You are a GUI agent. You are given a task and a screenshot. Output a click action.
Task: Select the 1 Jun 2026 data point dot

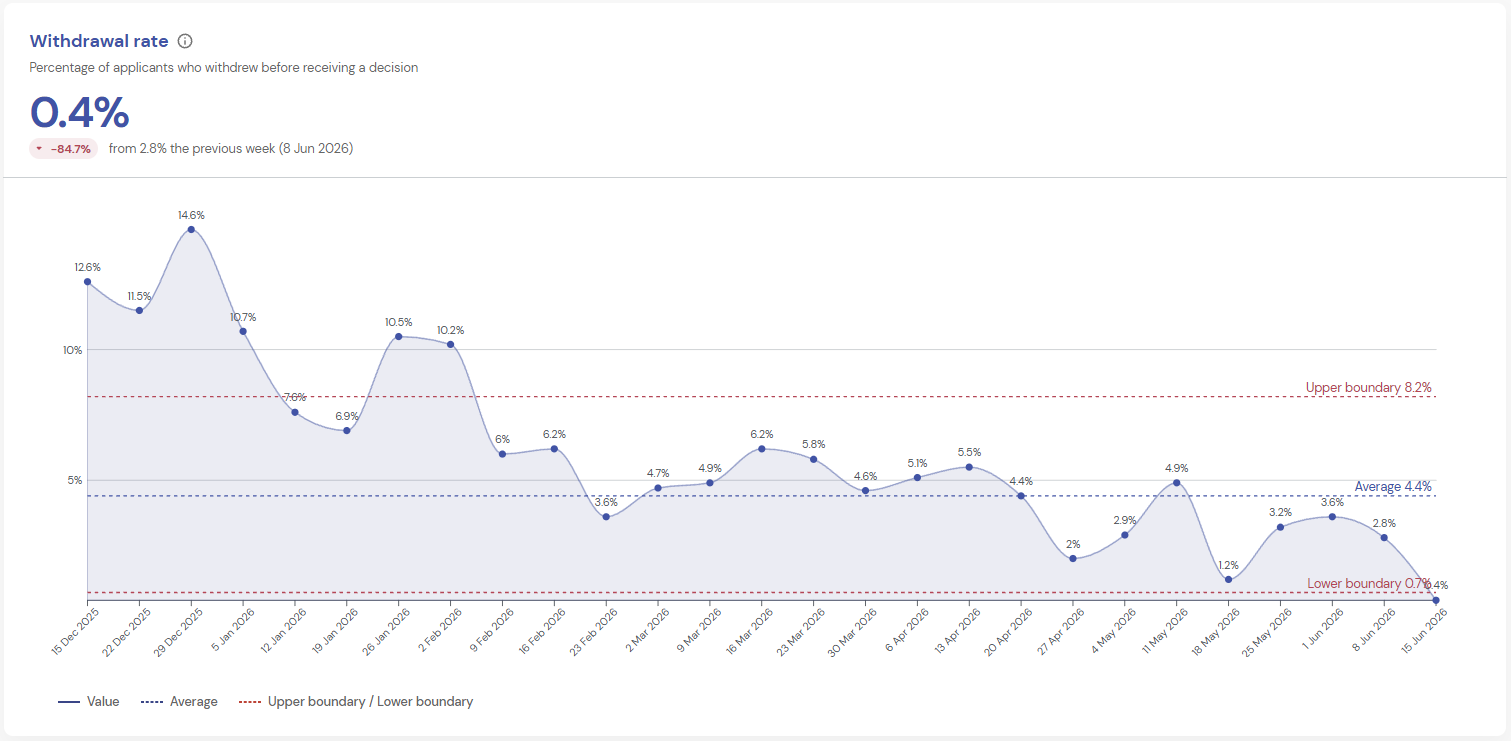[1332, 517]
